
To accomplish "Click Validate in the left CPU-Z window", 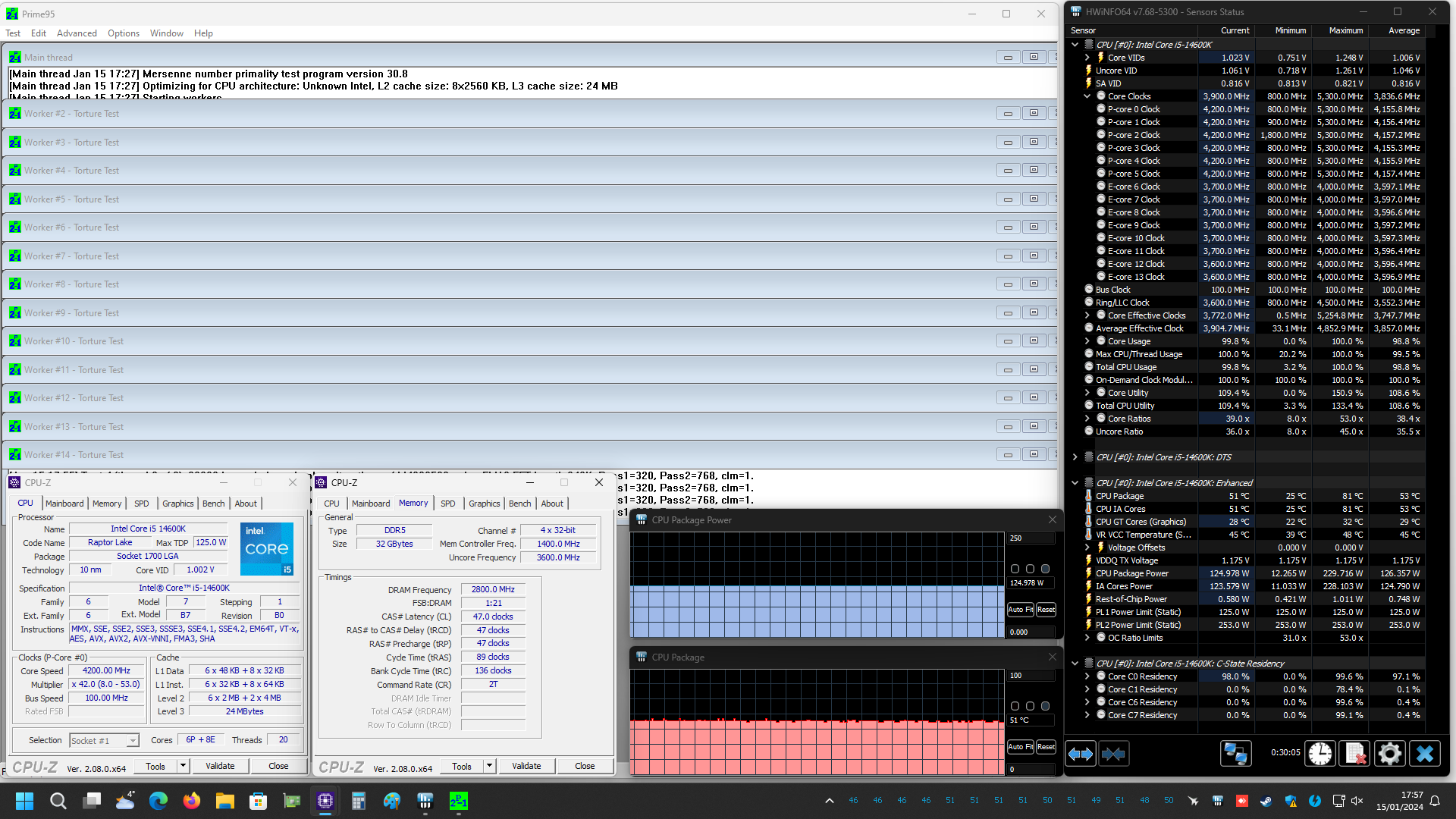I will tap(220, 766).
